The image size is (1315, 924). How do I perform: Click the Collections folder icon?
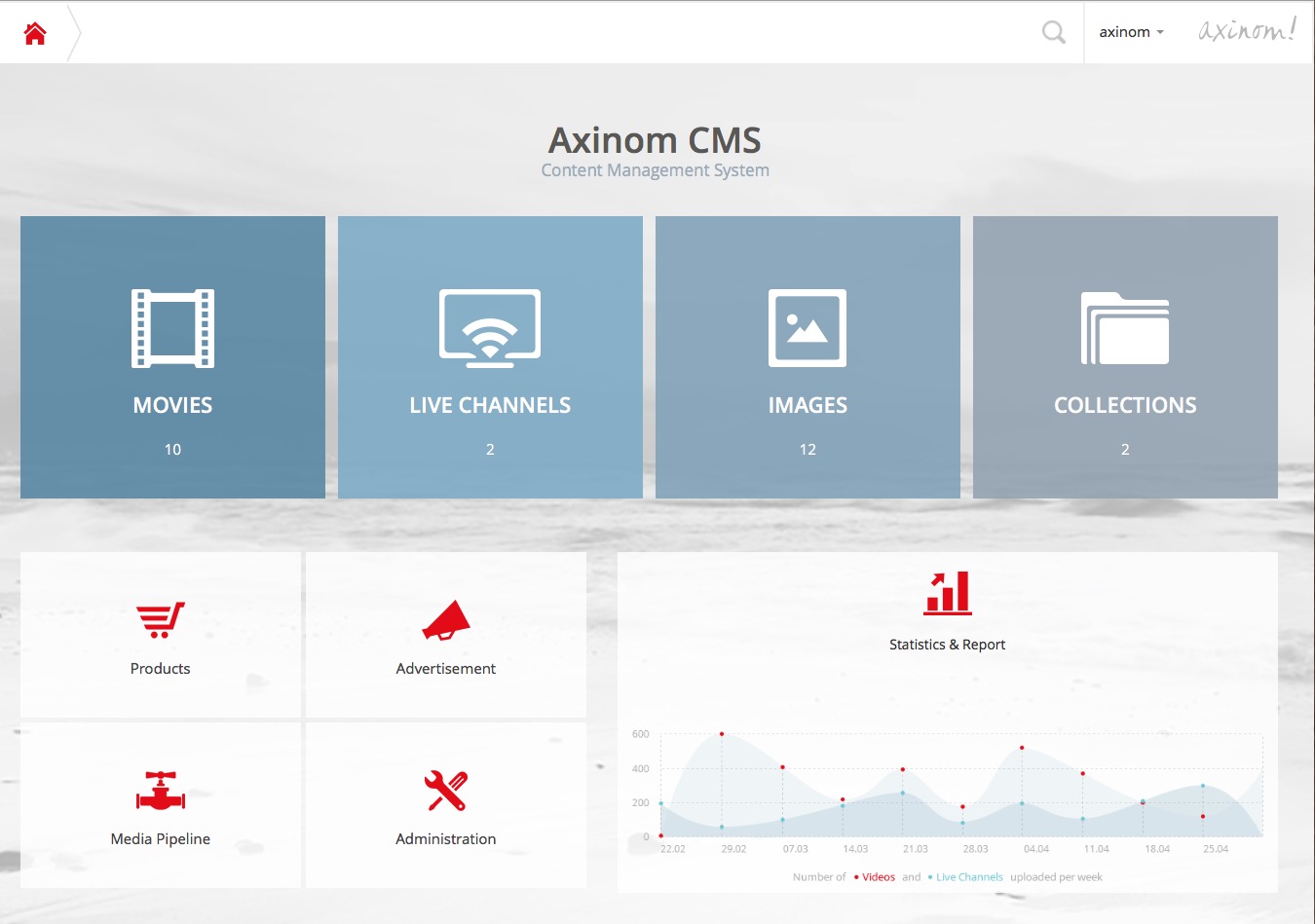coord(1125,328)
